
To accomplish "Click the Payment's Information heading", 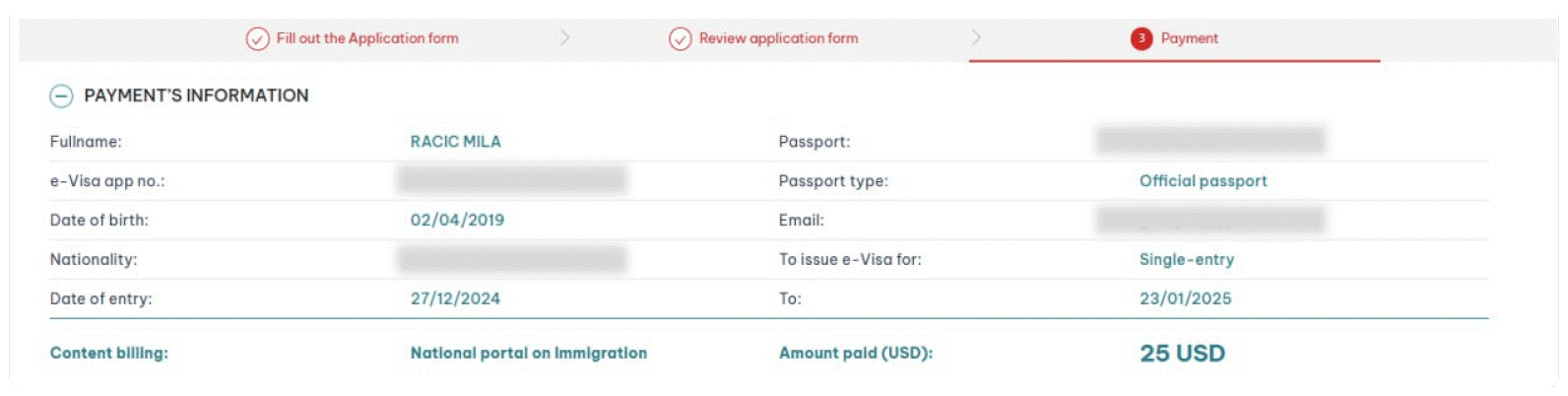I will (196, 96).
